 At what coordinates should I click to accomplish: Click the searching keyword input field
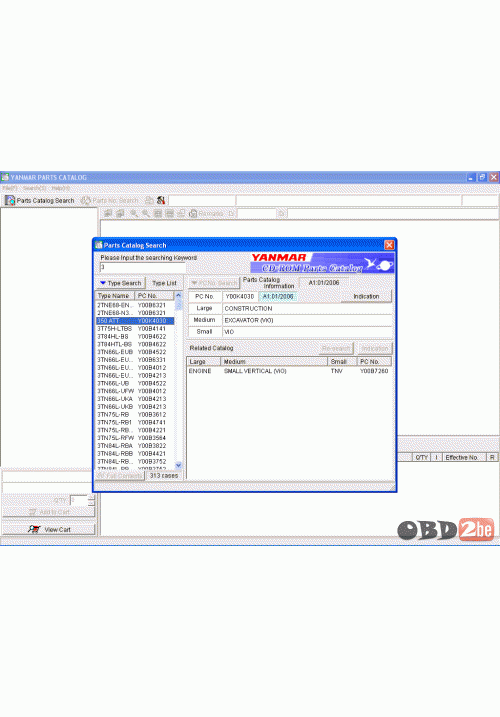[x=143, y=267]
